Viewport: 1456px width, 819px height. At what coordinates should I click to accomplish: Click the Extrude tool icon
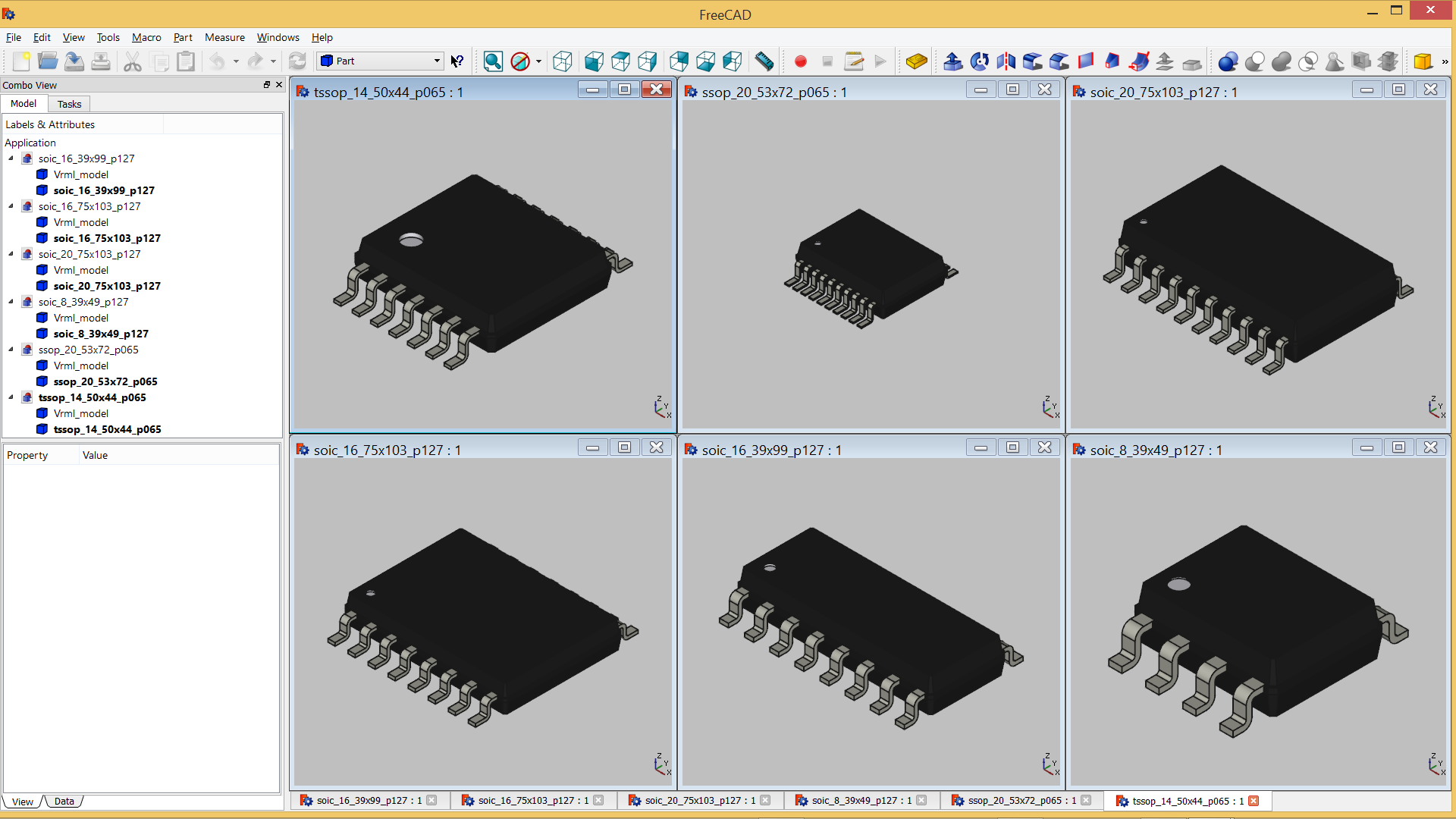[x=953, y=61]
